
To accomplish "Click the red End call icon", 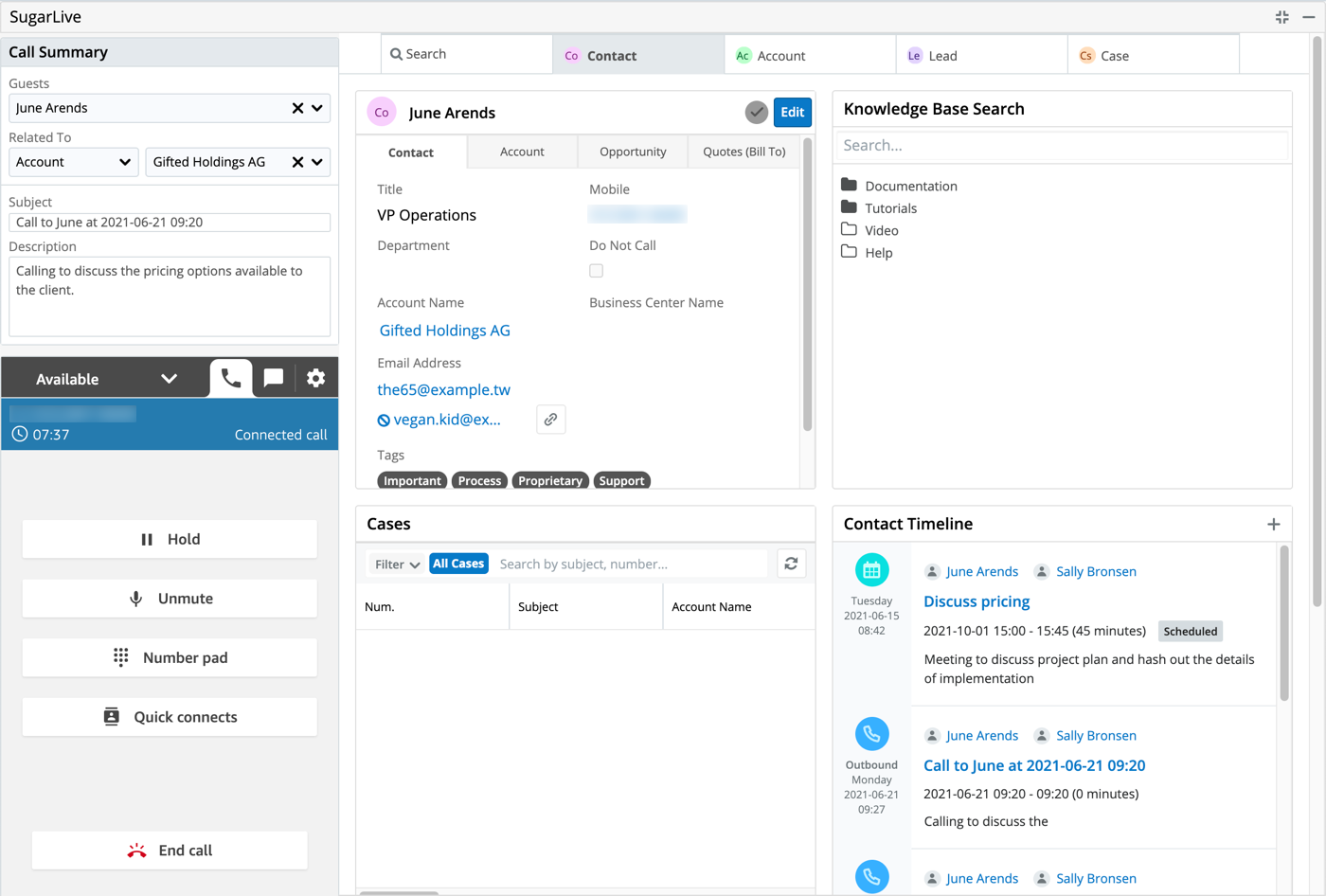I will [135, 850].
